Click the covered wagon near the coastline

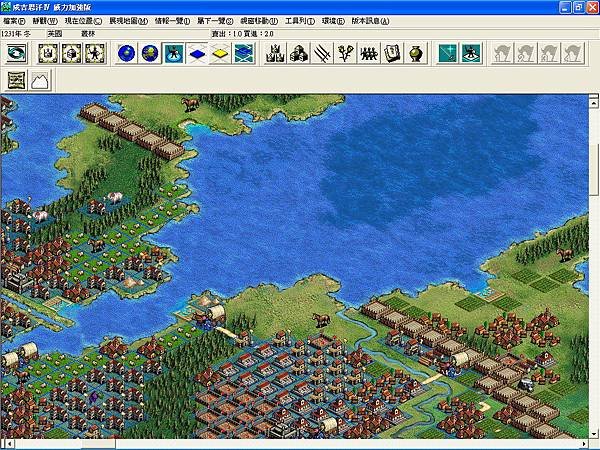coord(216,314)
